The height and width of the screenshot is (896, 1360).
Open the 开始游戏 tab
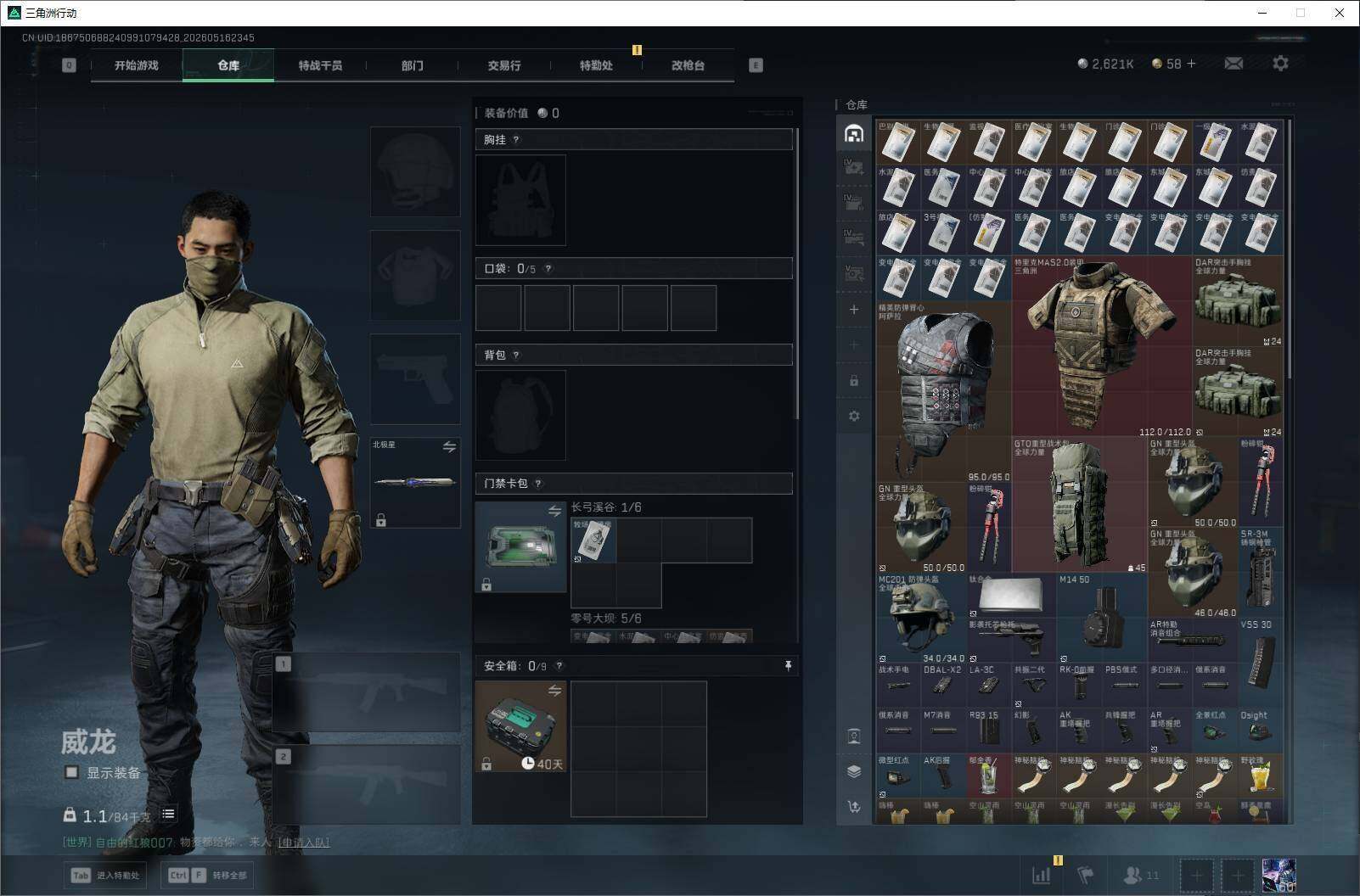137,65
